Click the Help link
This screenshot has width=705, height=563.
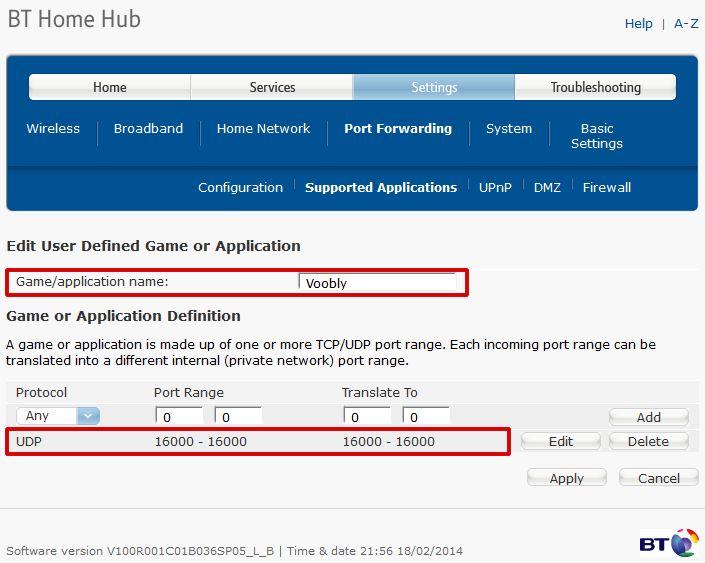638,24
